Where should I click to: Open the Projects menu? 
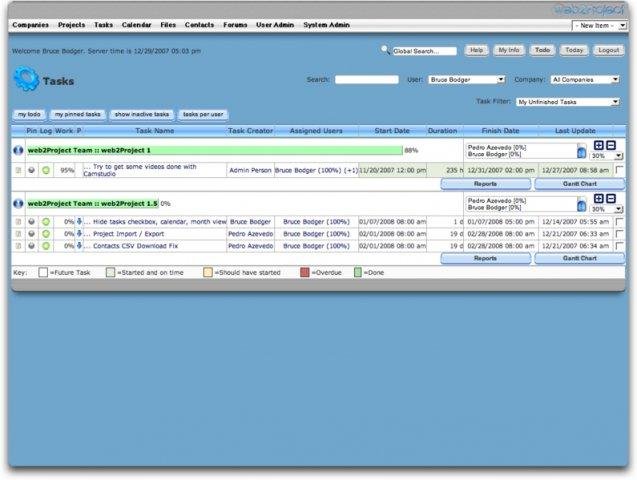72,25
